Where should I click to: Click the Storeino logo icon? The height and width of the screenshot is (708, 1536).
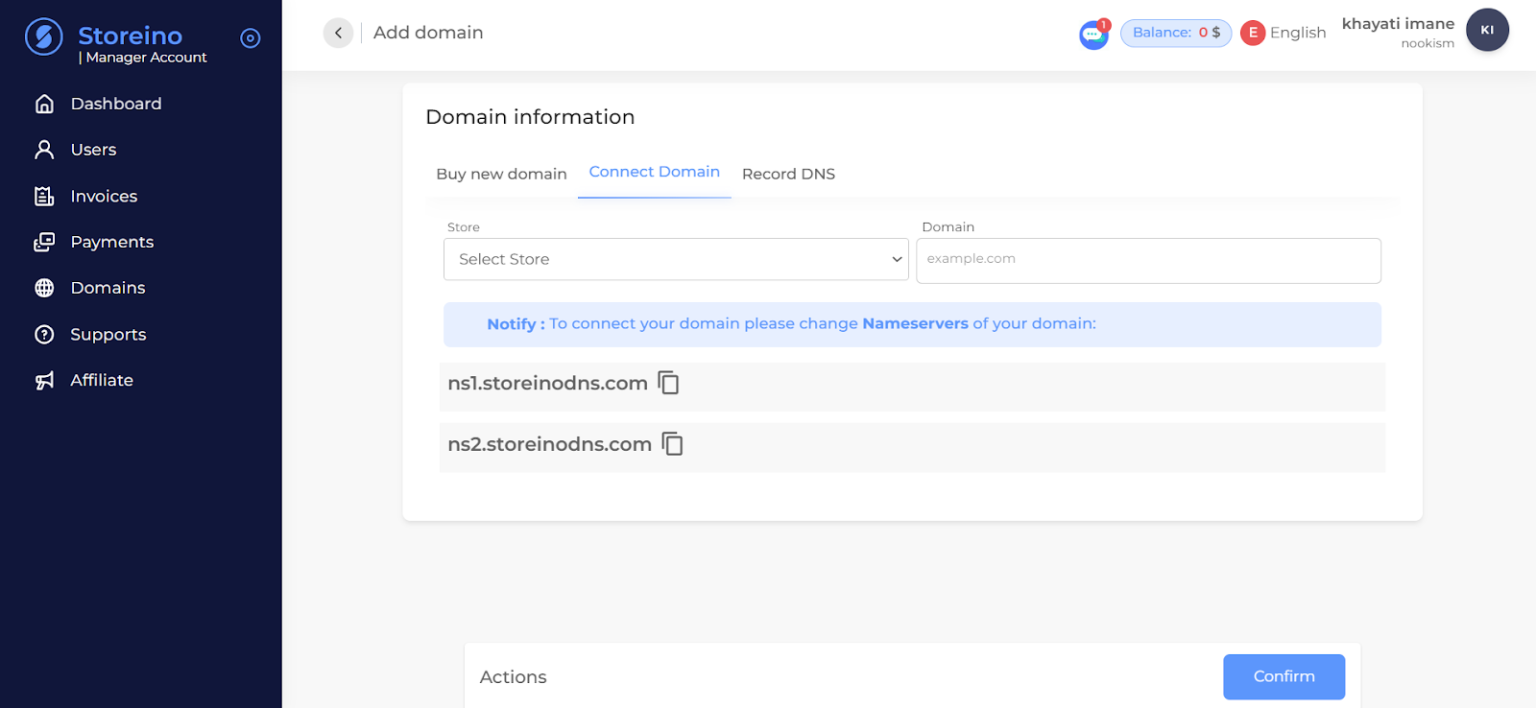[43, 37]
